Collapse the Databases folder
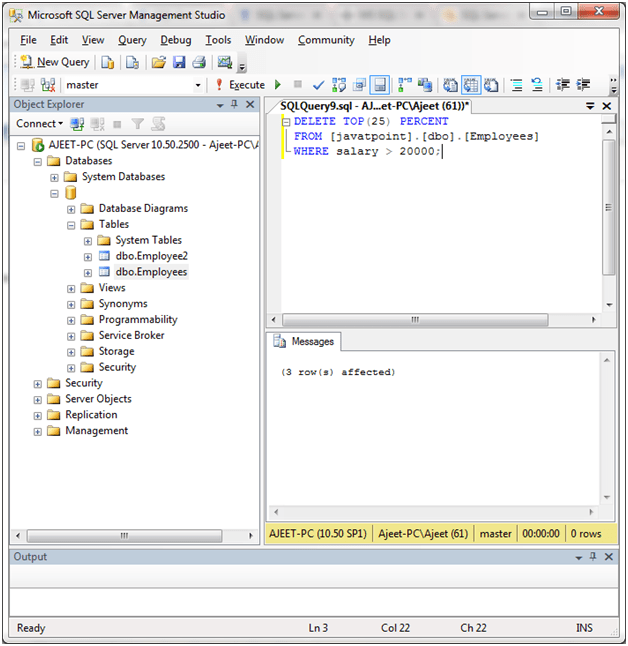The height and width of the screenshot is (646, 628). click(38, 162)
